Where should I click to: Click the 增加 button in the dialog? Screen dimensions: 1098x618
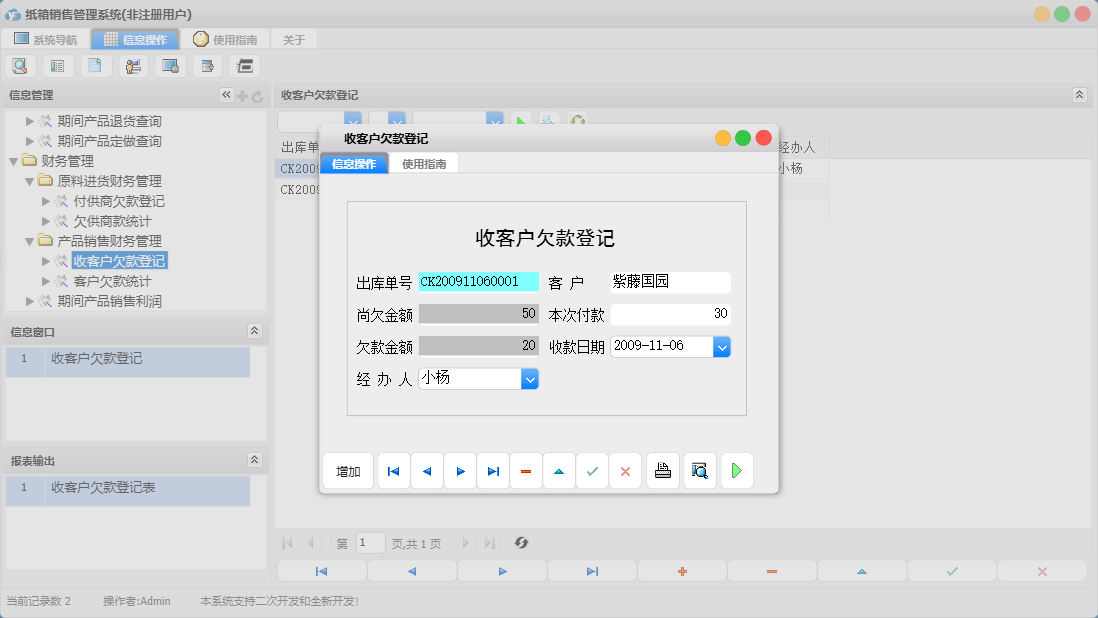pos(347,470)
